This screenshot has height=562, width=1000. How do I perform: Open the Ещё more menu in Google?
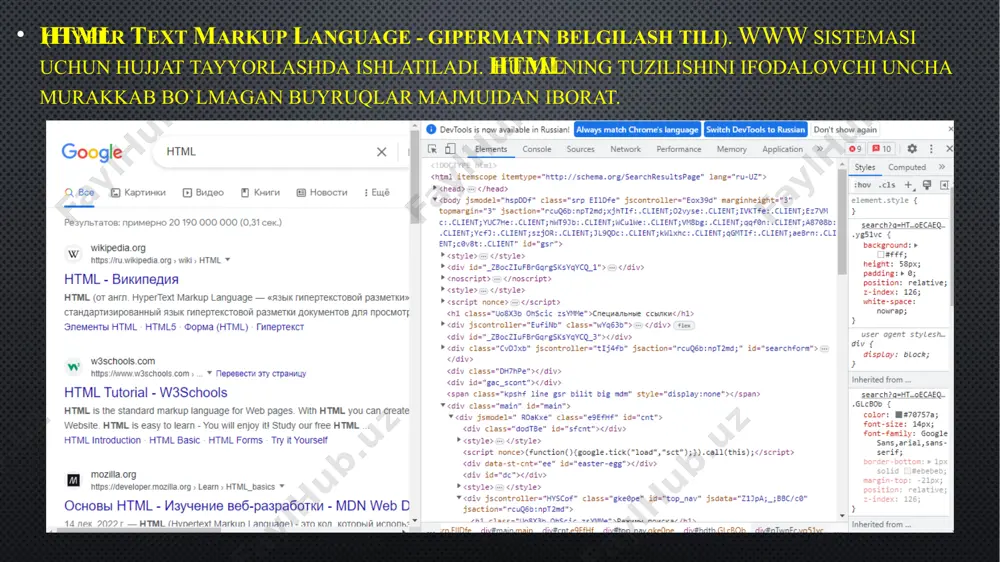point(376,192)
